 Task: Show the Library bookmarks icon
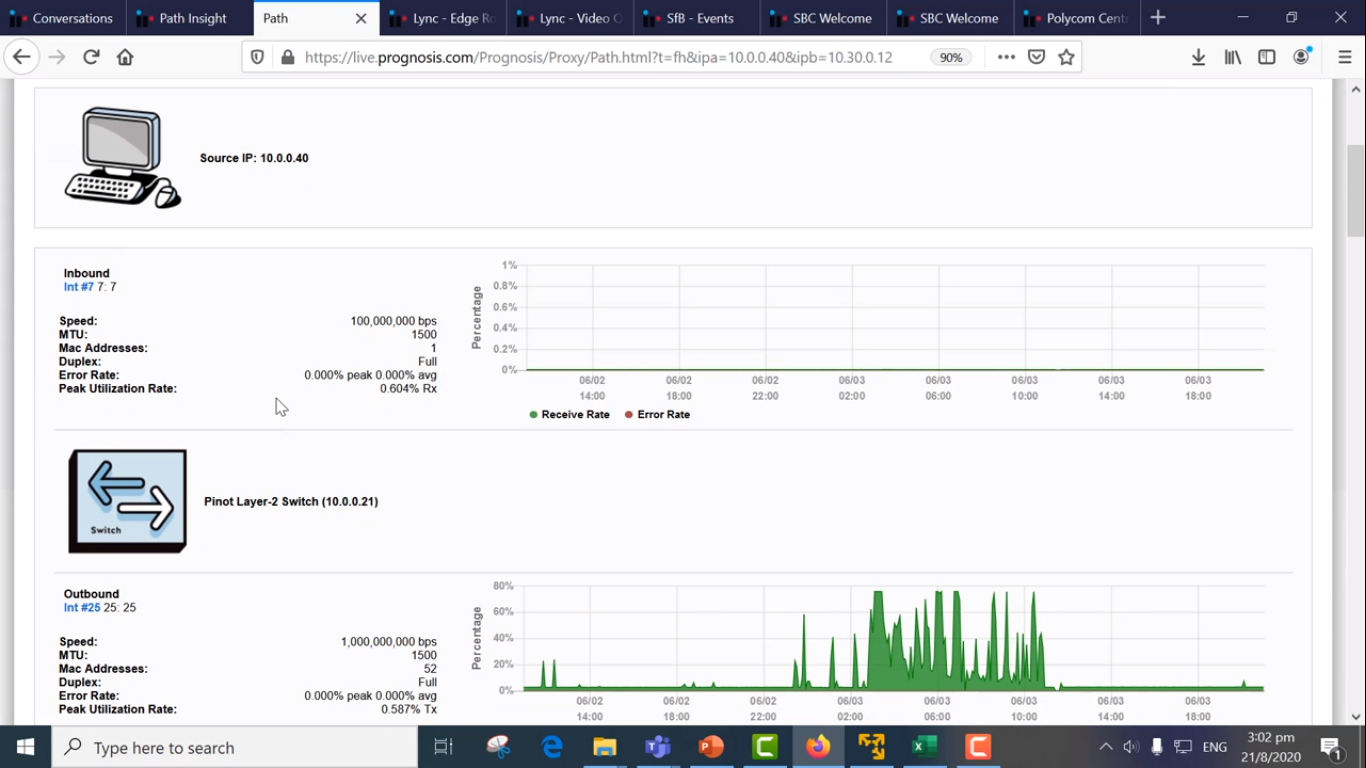[1233, 57]
